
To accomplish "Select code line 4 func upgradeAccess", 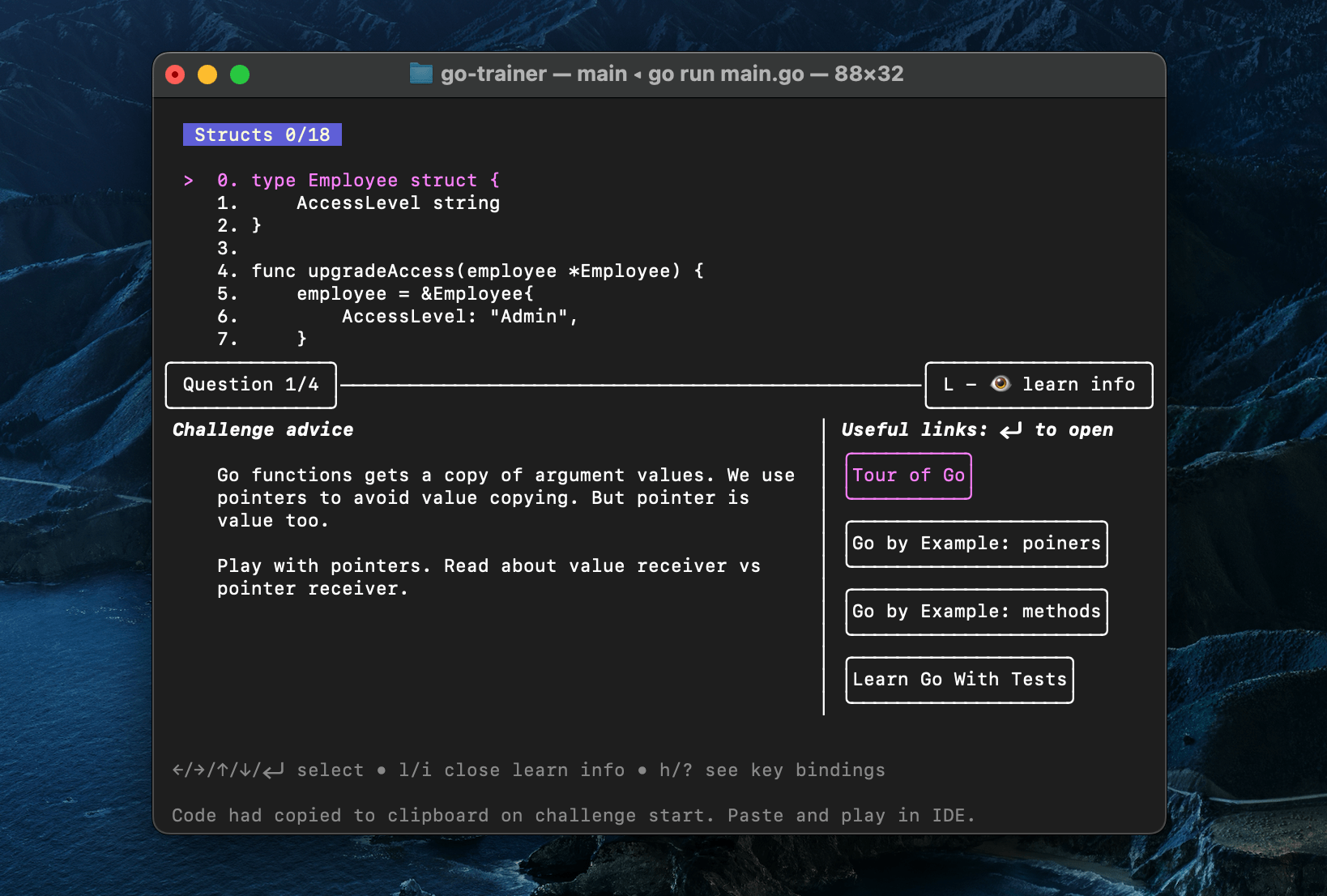I will coord(460,271).
